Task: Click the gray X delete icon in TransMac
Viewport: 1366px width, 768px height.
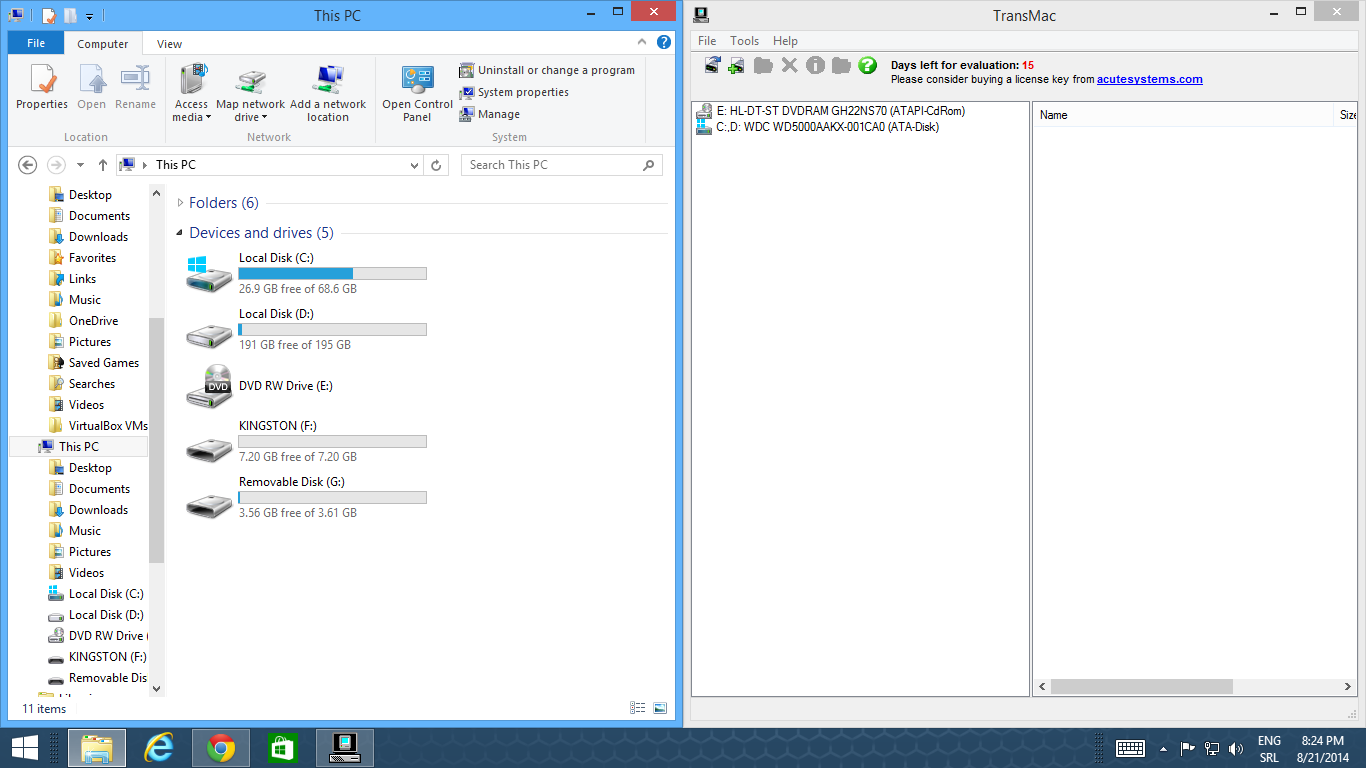Action: coord(789,65)
